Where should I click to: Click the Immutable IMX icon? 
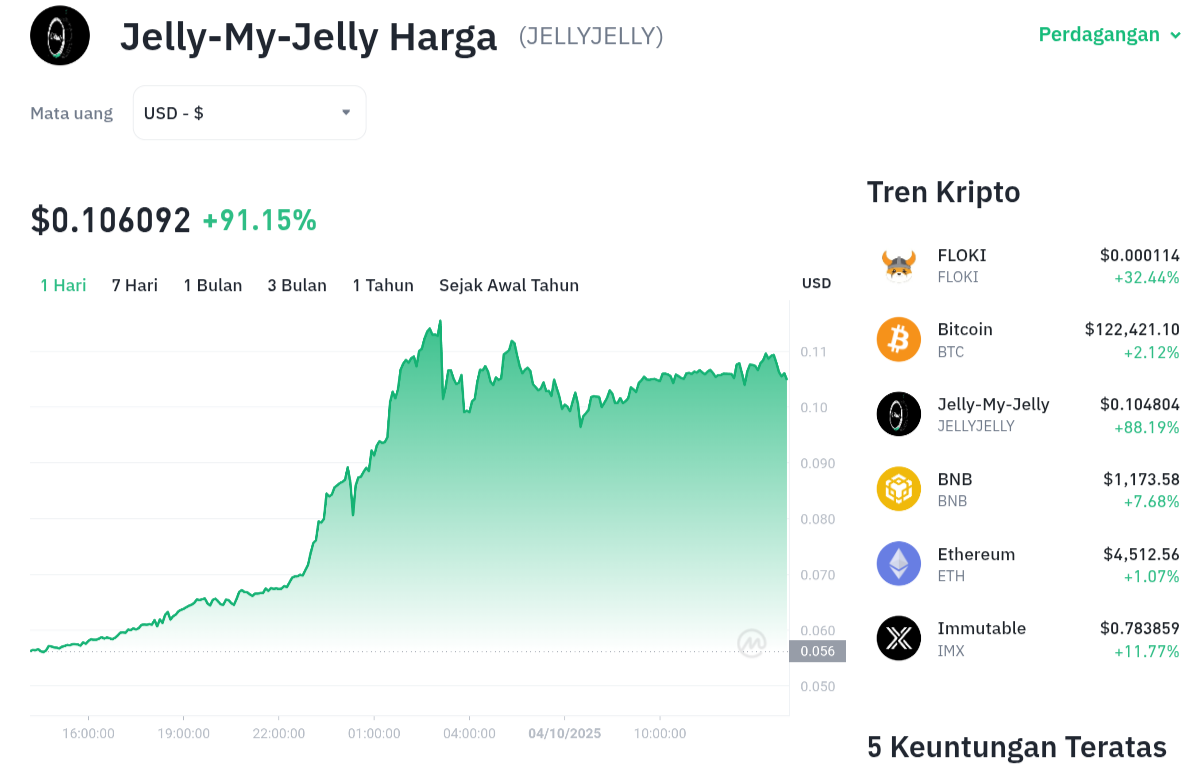898,638
